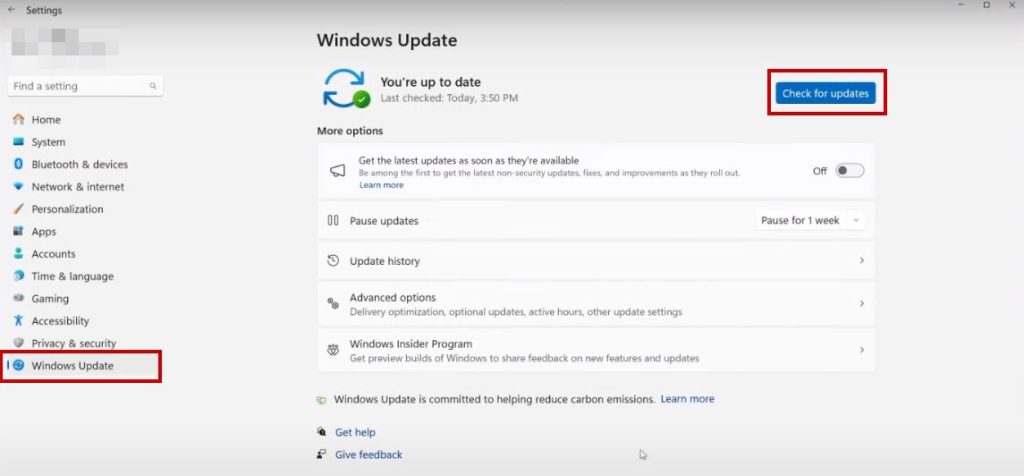Click the Advanced options gears icon

pos(333,304)
